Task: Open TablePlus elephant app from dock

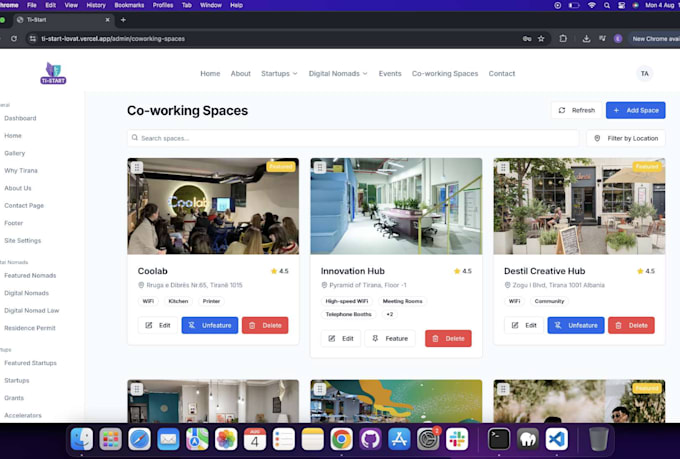Action: pos(528,439)
